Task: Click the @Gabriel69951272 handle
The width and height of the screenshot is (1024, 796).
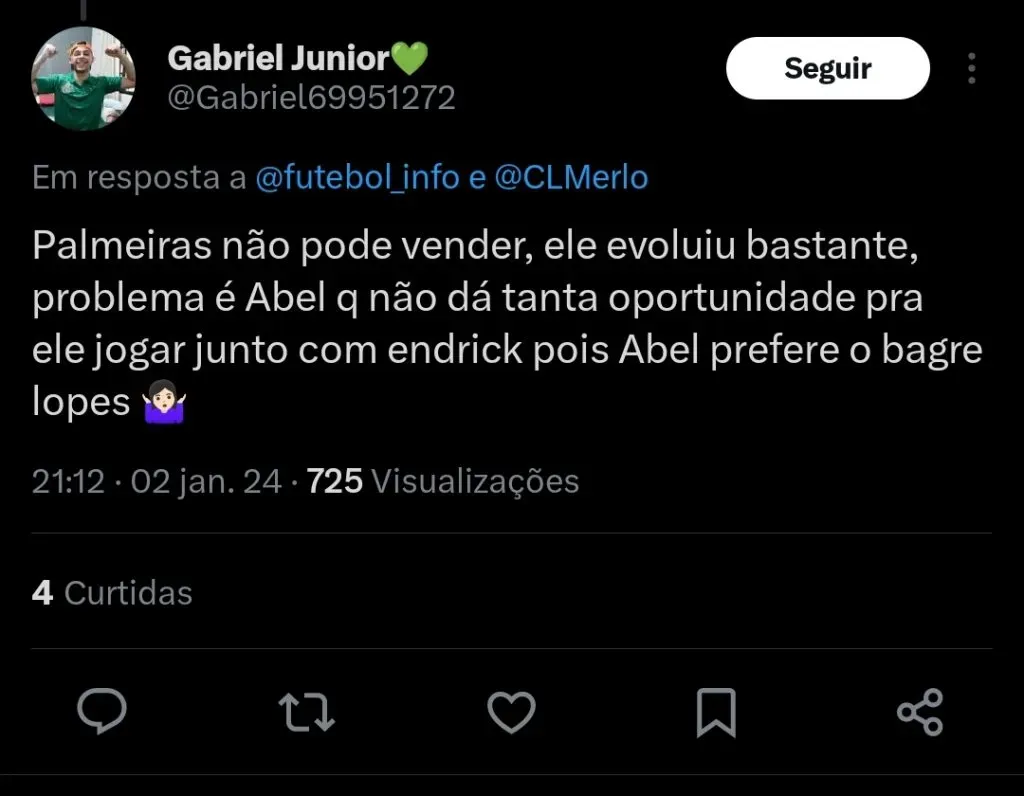Action: tap(311, 98)
